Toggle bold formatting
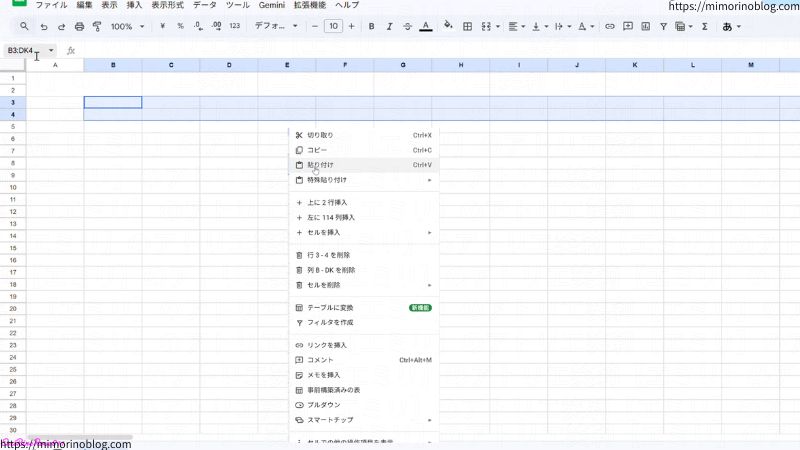800x450 pixels. (371, 27)
